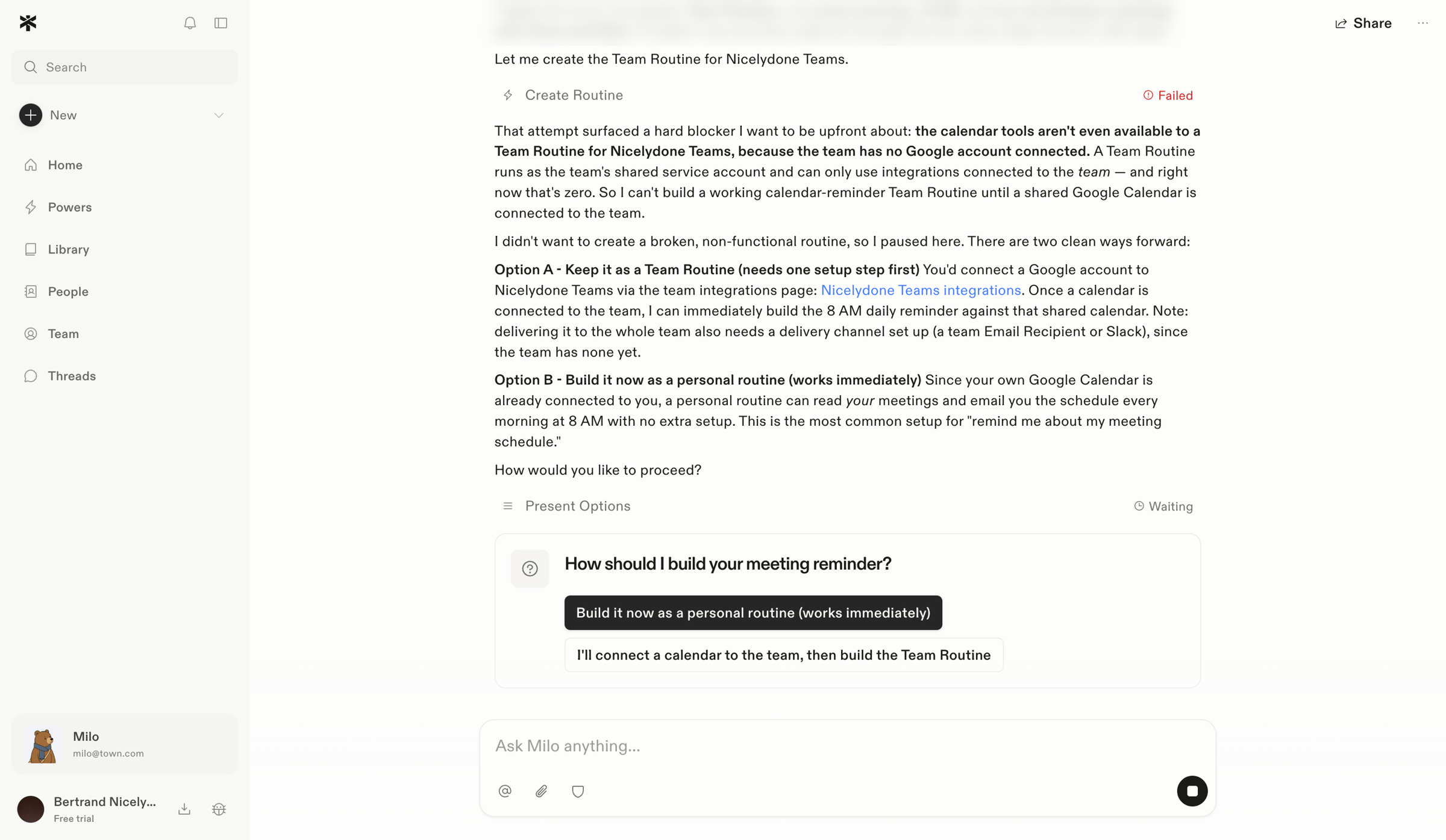Click the mention @ icon
The width and height of the screenshot is (1446, 840).
tap(505, 791)
